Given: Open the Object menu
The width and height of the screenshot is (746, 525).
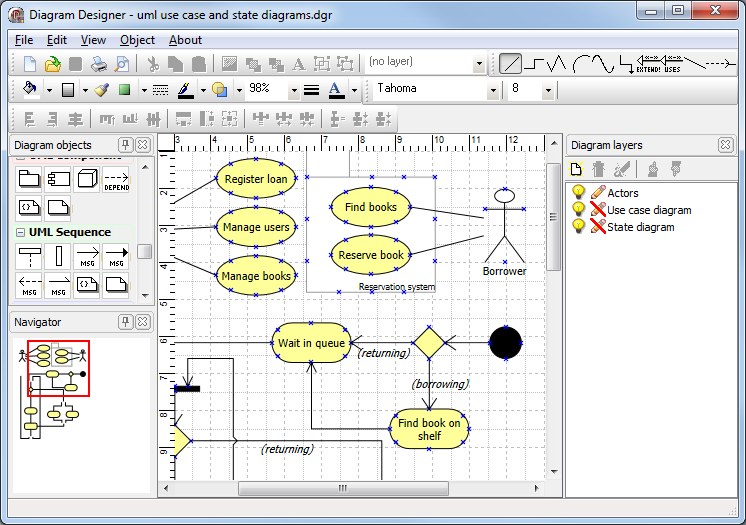Looking at the screenshot, I should pyautogui.click(x=137, y=40).
